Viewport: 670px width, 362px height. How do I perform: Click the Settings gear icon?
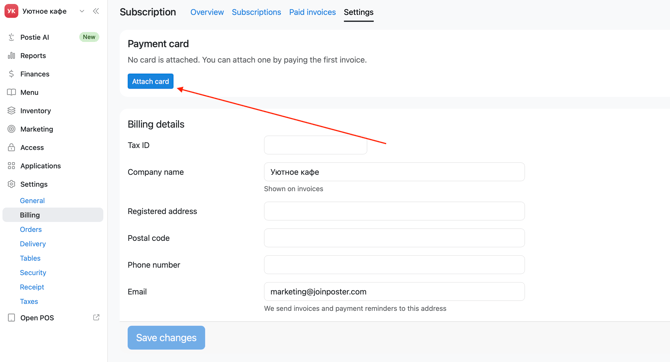coord(12,184)
